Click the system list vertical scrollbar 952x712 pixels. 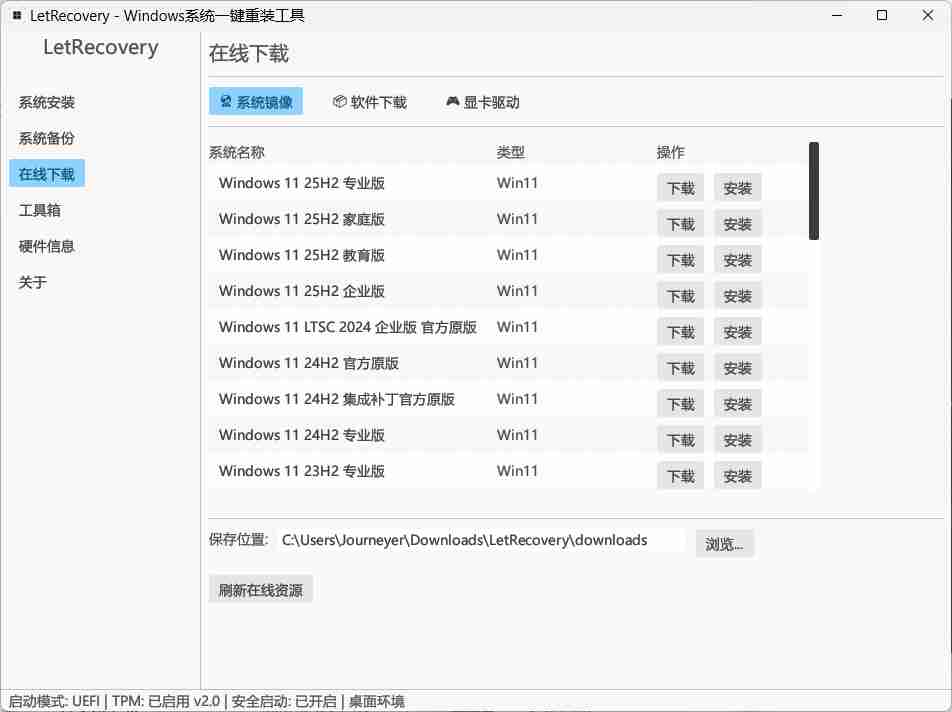814,191
